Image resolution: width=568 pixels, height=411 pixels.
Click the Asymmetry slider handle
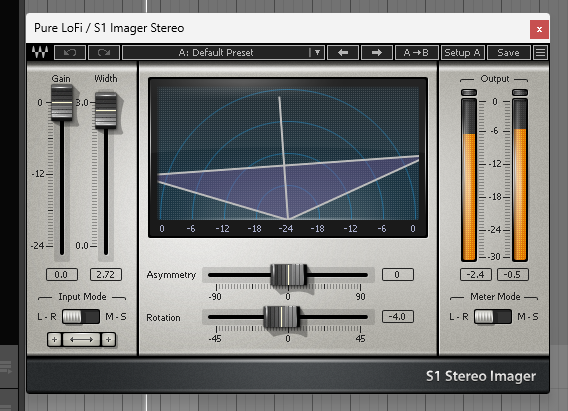[288, 275]
